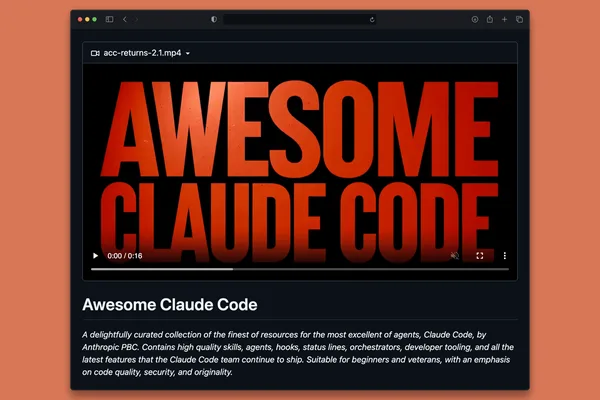Maximize the browser window

(x=95, y=19)
